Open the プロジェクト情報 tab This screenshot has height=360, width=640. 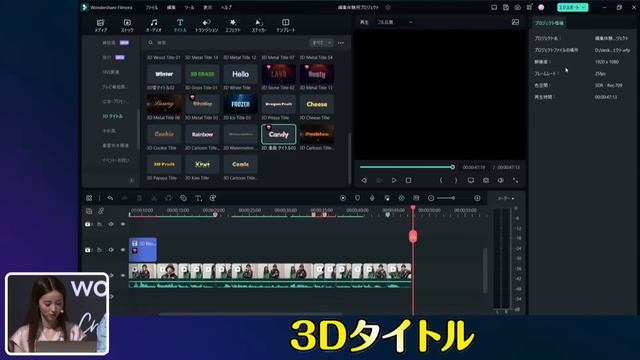(x=549, y=23)
